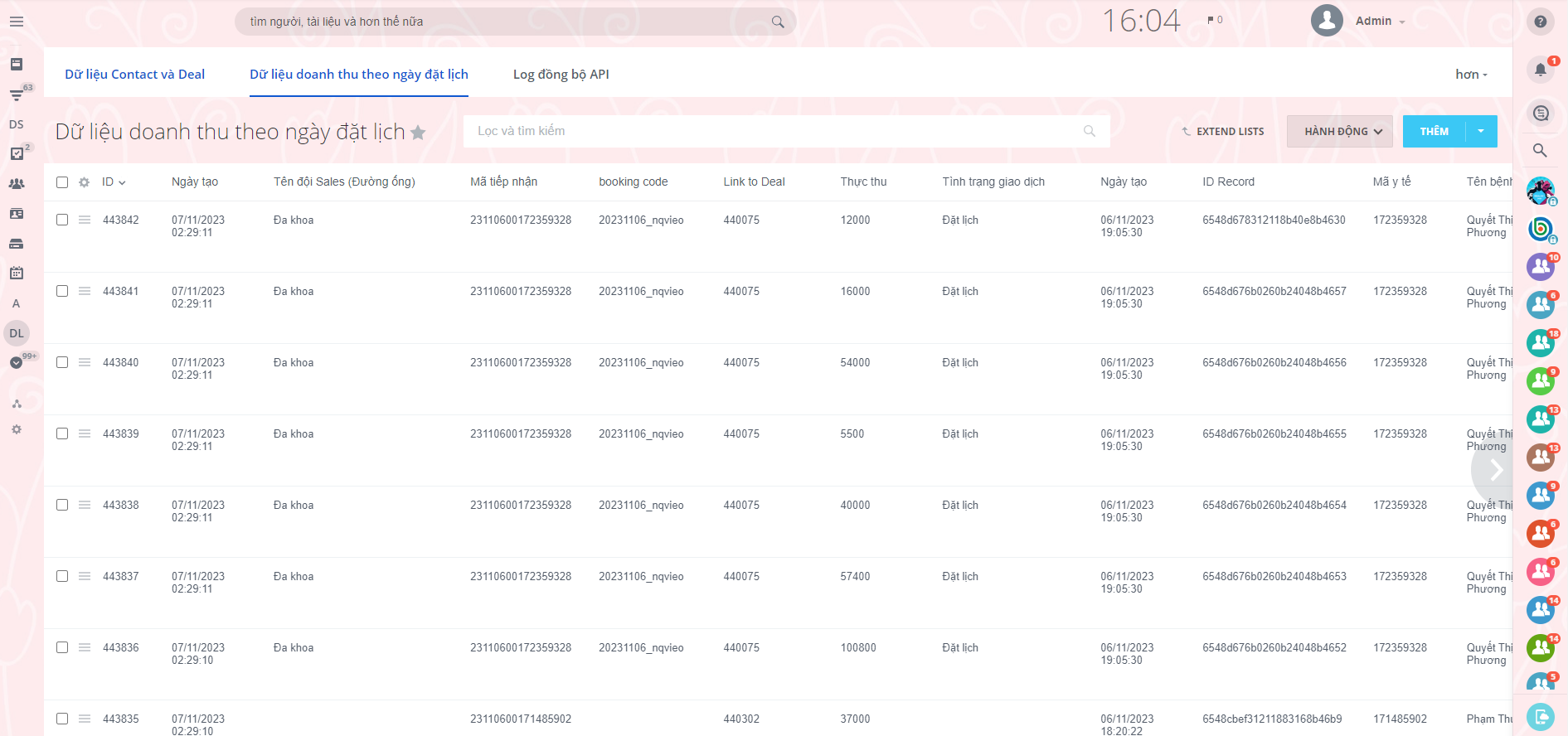The image size is (1568, 736).
Task: Select the checkbox for row 443835
Action: [x=62, y=719]
